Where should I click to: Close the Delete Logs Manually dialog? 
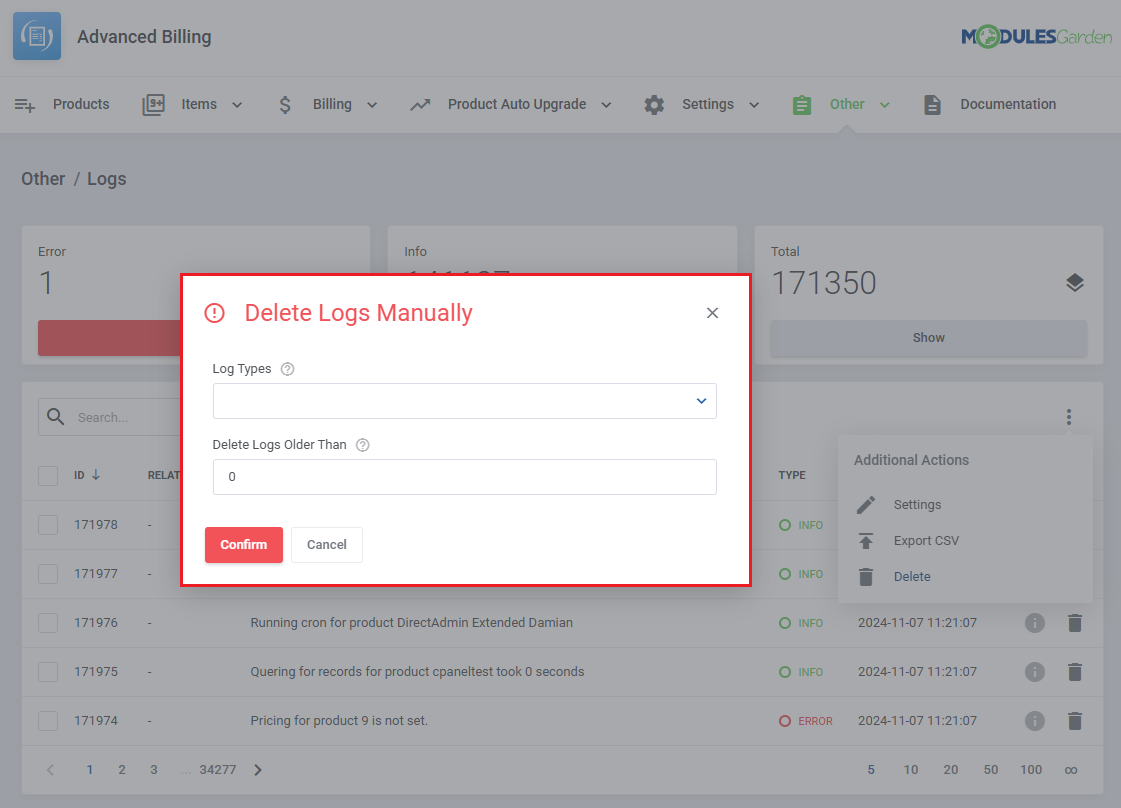712,313
